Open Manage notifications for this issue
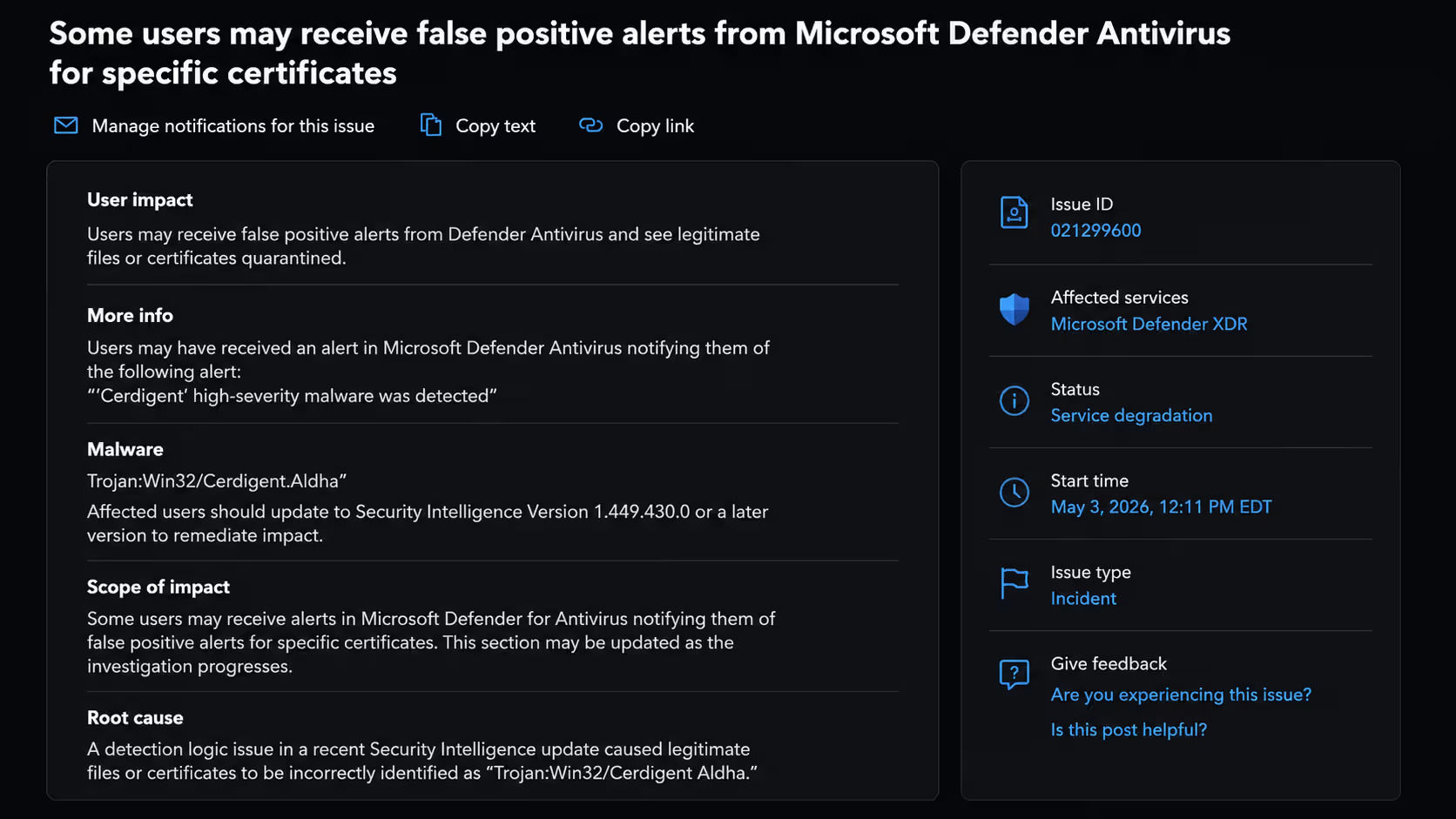This screenshot has height=819, width=1456. pyautogui.click(x=233, y=126)
